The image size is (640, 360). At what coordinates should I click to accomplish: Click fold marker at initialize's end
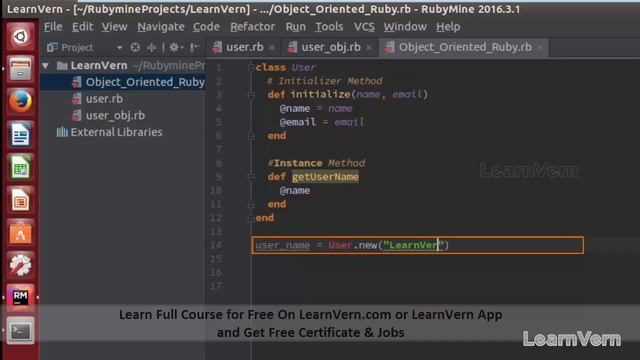[251, 136]
